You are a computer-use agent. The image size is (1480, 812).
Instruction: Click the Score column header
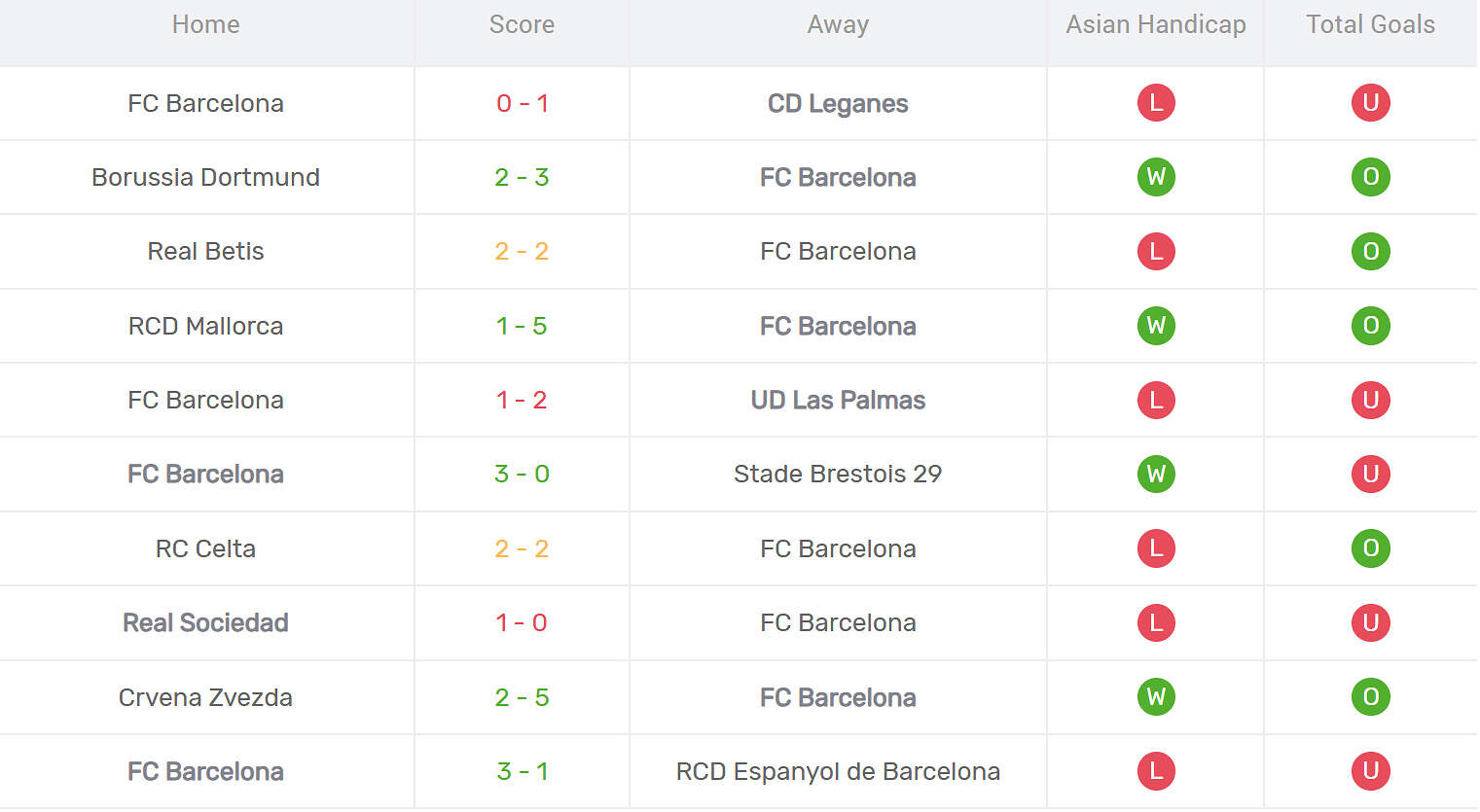[522, 24]
